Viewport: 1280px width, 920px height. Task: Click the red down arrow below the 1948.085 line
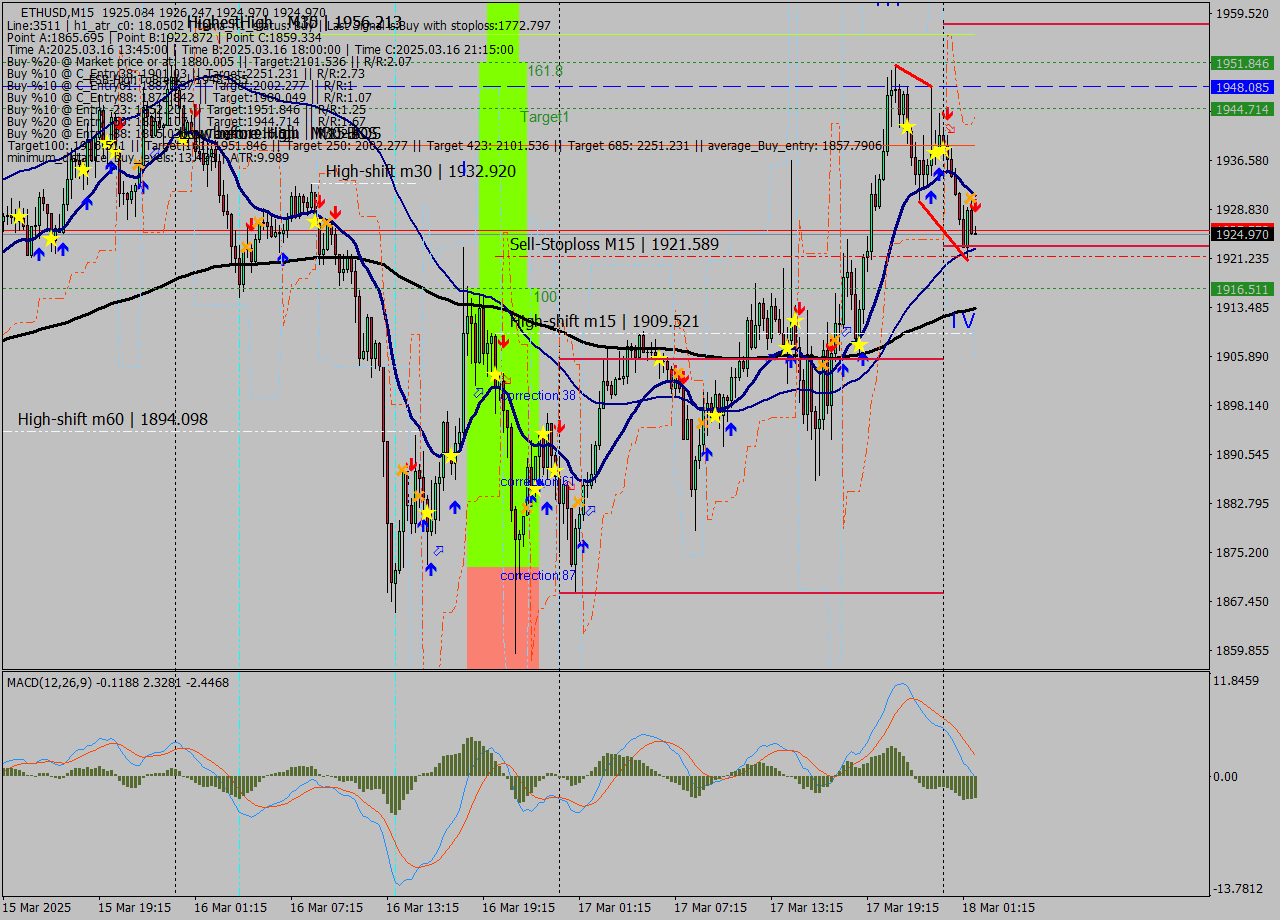pos(946,113)
